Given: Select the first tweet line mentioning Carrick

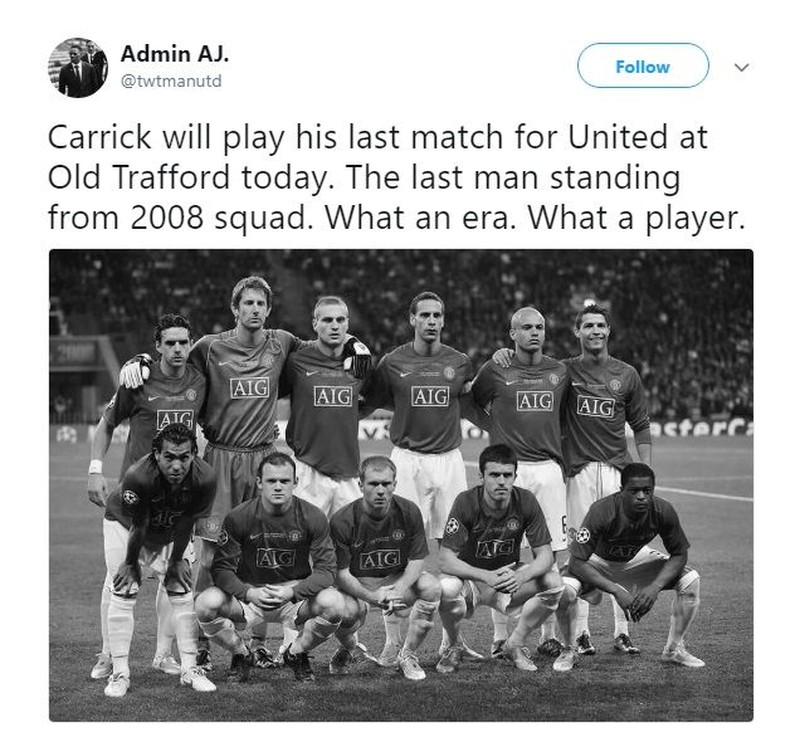Looking at the screenshot, I should point(378,137).
